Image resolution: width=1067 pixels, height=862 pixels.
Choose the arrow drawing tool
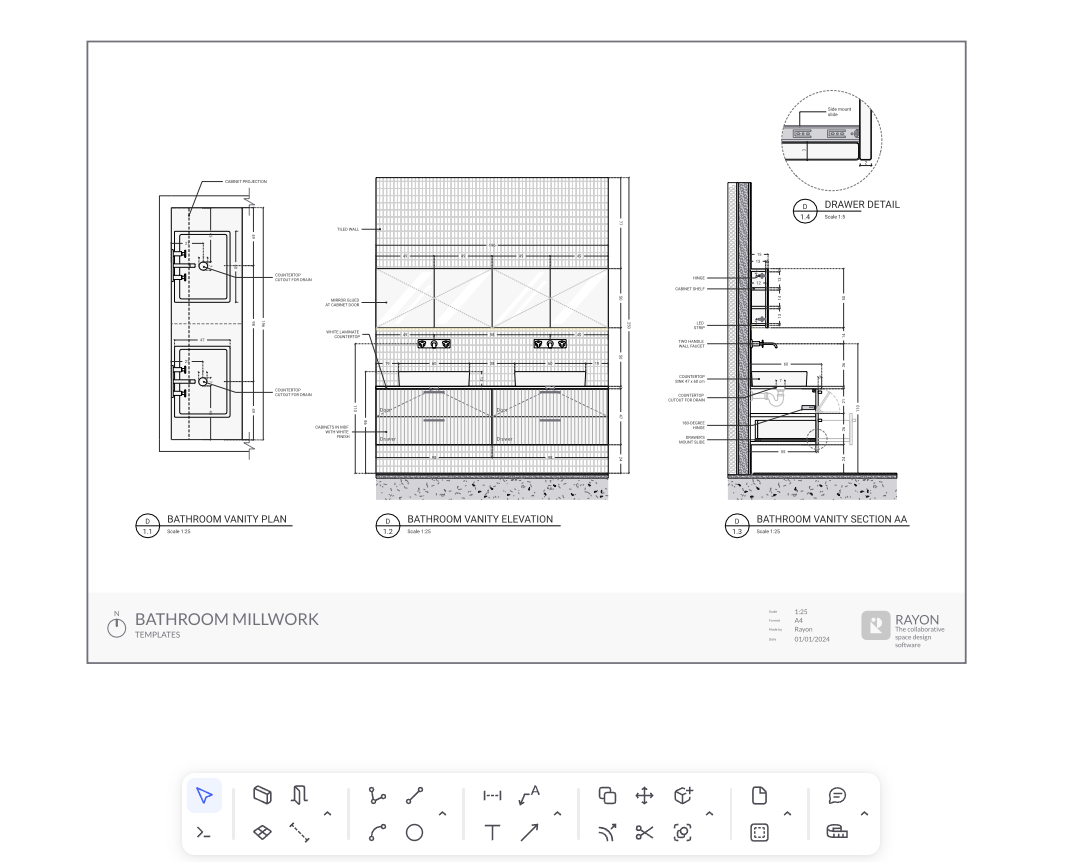coord(529,832)
